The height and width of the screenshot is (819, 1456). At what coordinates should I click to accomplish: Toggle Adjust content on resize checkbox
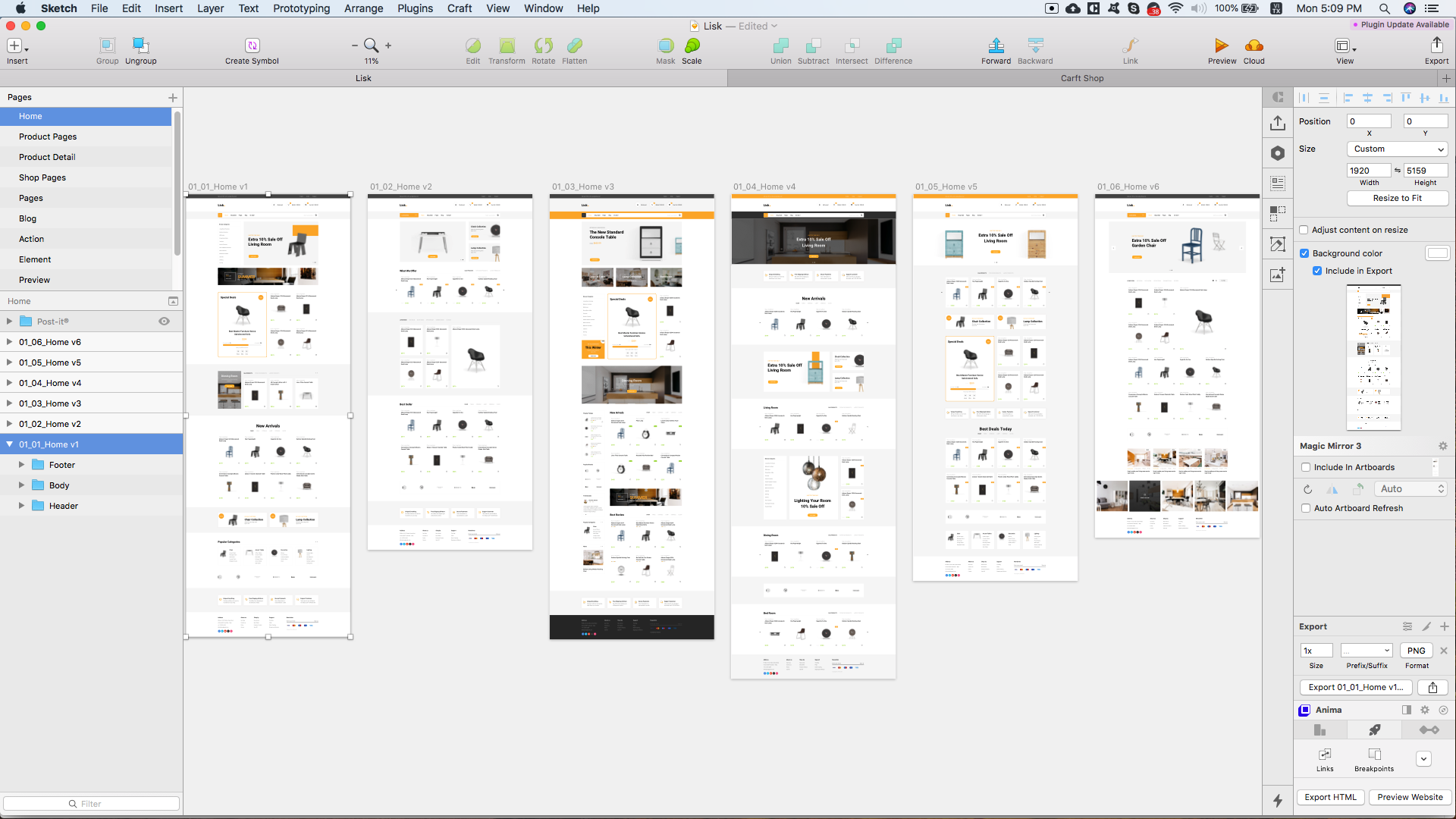click(1304, 230)
